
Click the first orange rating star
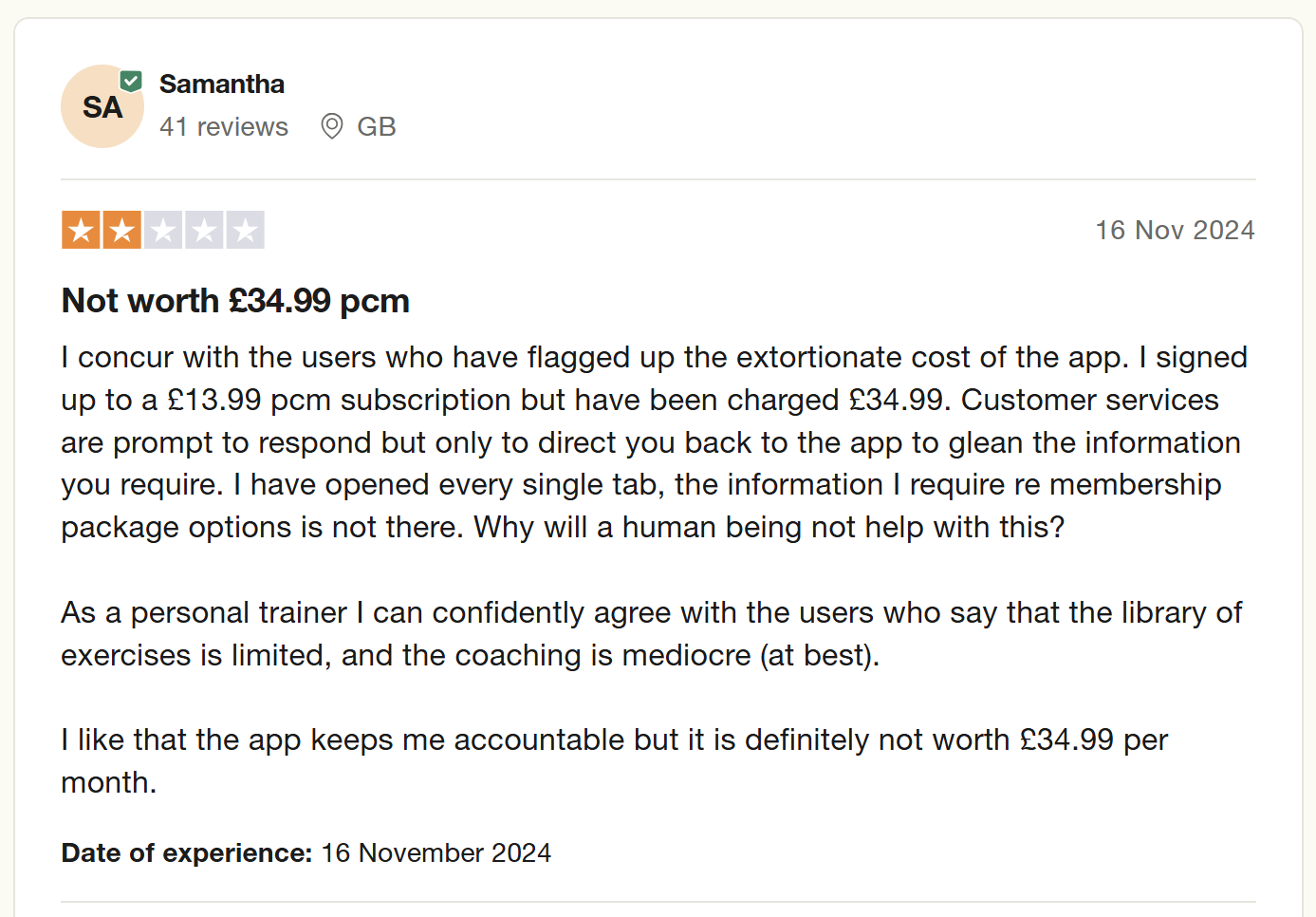click(x=82, y=230)
